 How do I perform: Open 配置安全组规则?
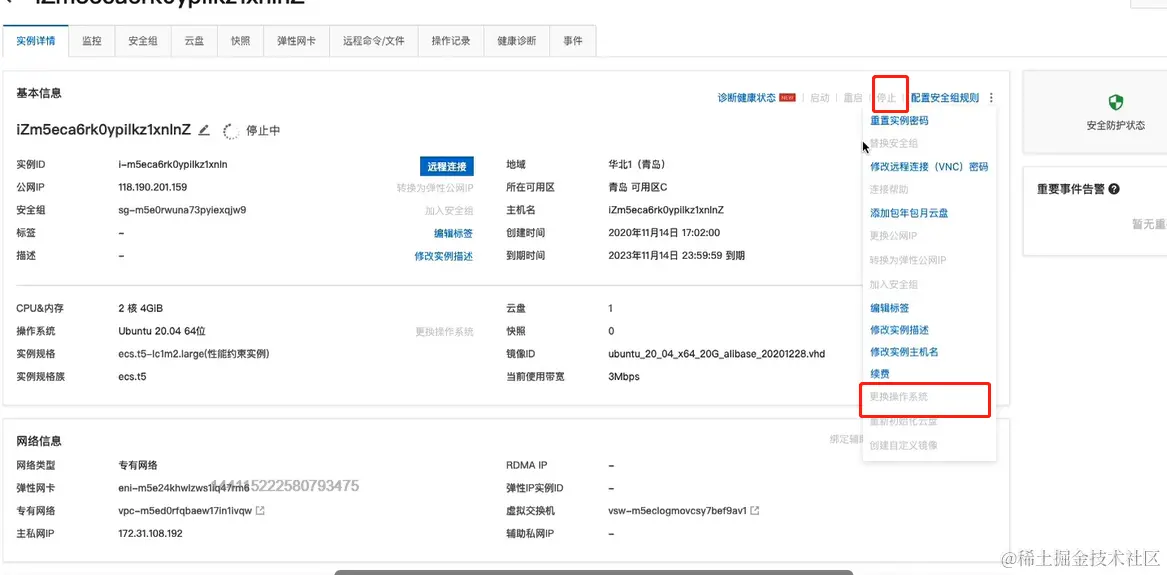click(x=944, y=97)
